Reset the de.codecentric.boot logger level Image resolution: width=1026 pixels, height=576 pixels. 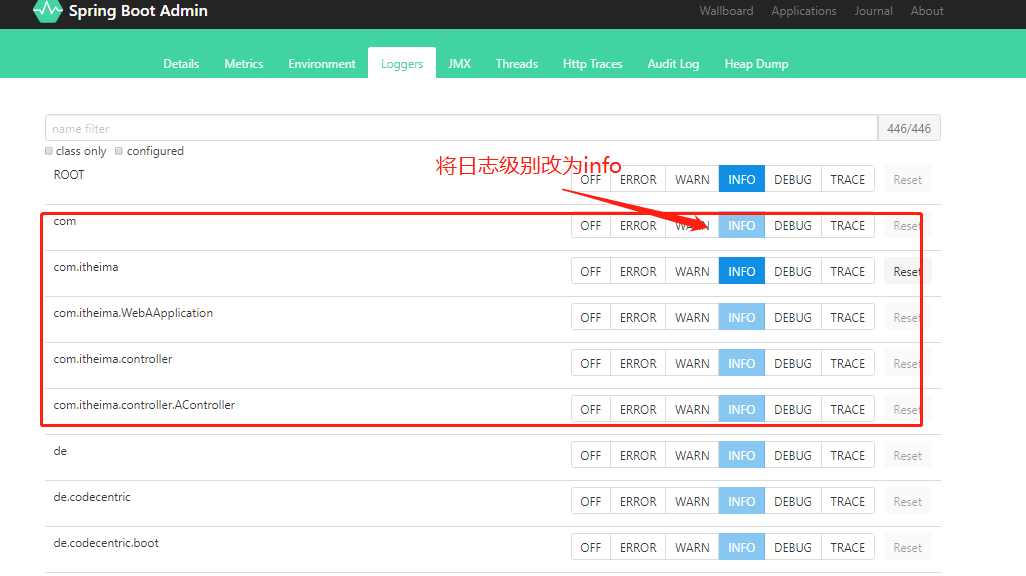[907, 547]
